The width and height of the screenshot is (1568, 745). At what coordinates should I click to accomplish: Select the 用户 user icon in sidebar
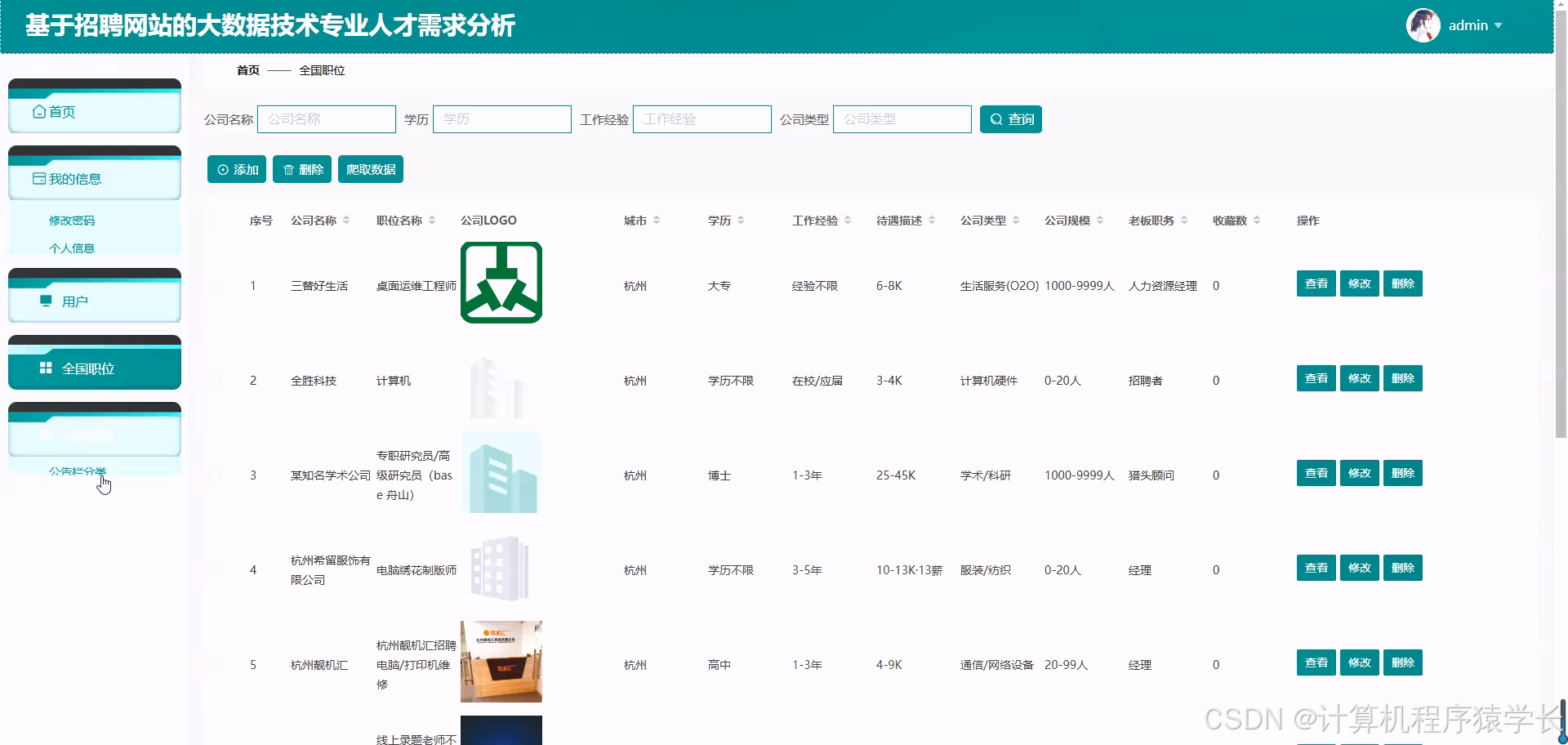click(46, 301)
